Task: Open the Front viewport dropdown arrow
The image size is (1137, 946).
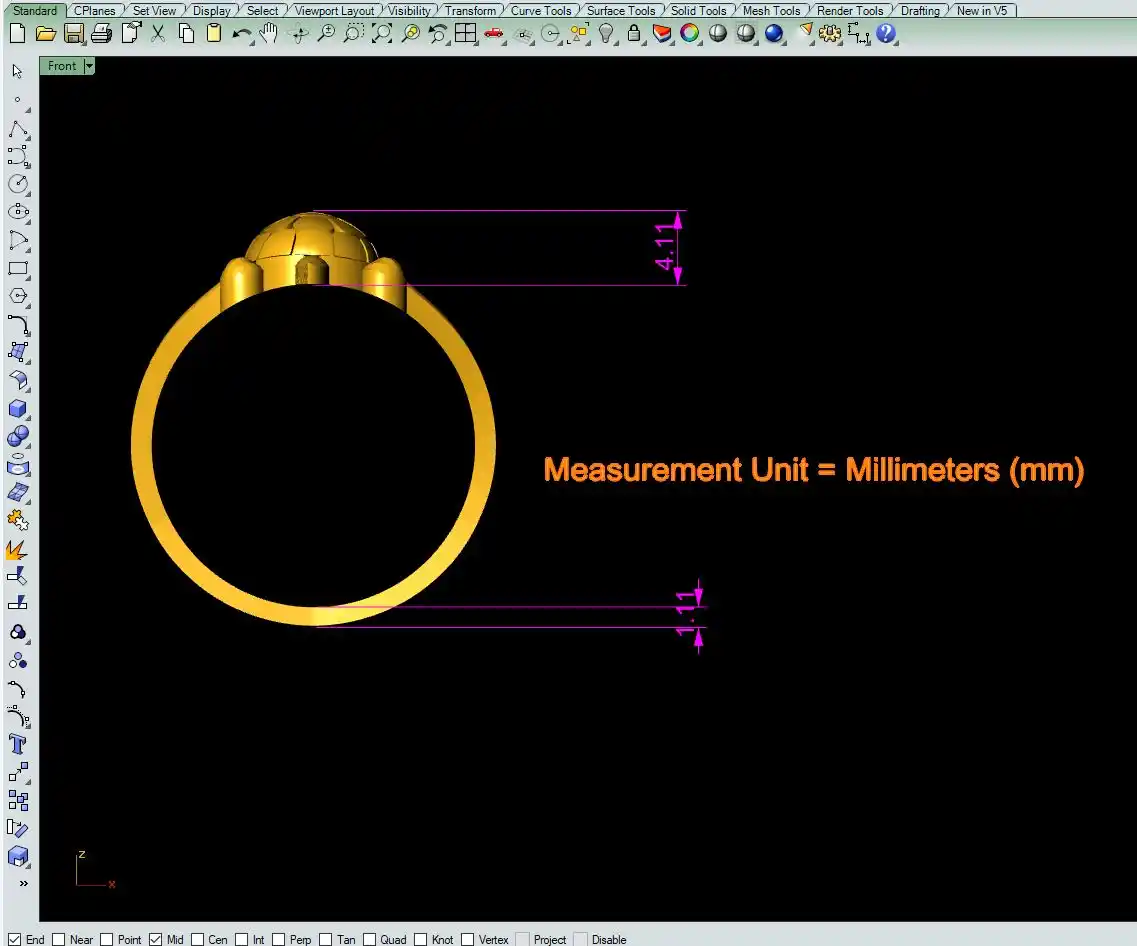Action: [89, 66]
